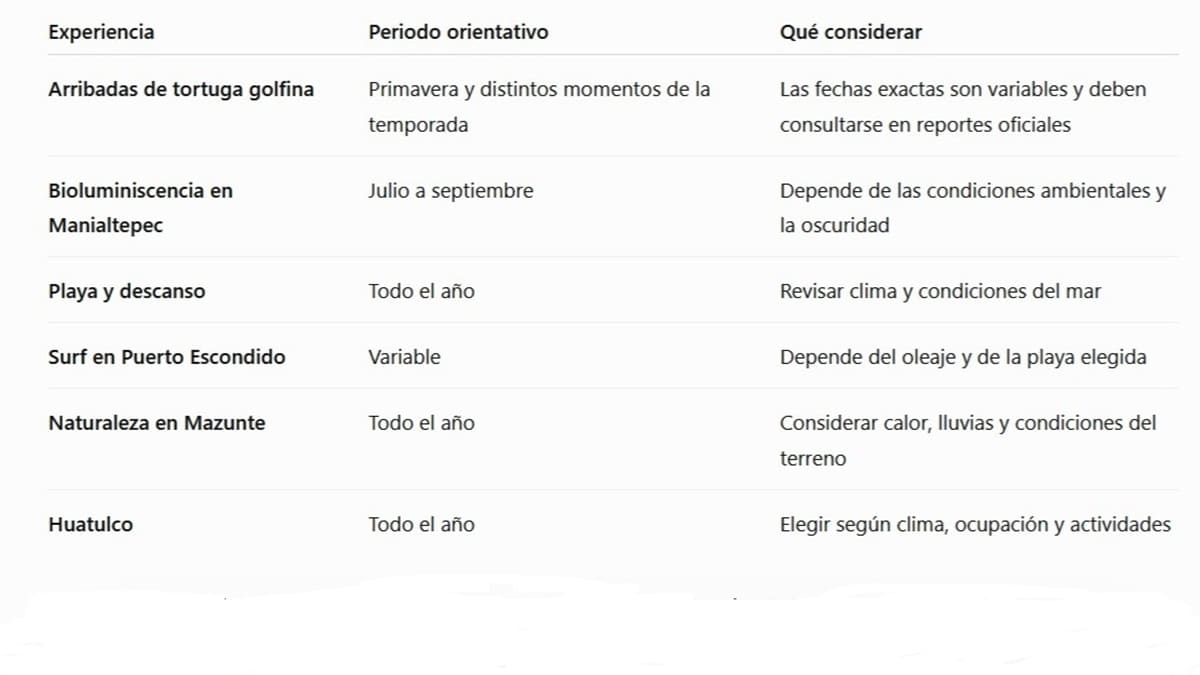Click Todo el año in Playa y descanso row
The height and width of the screenshot is (675, 1200).
[421, 291]
